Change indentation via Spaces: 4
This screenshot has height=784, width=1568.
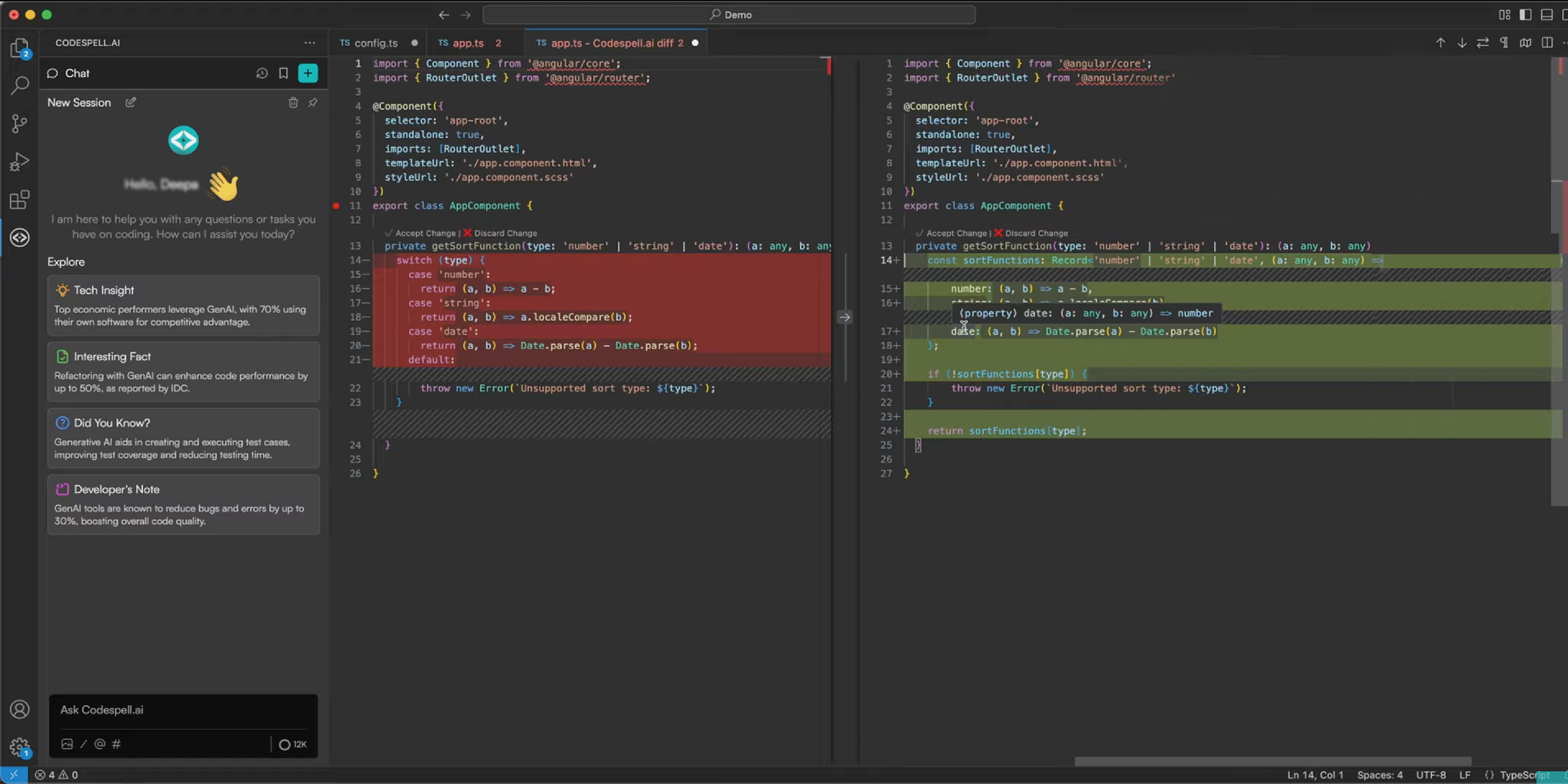point(1380,775)
